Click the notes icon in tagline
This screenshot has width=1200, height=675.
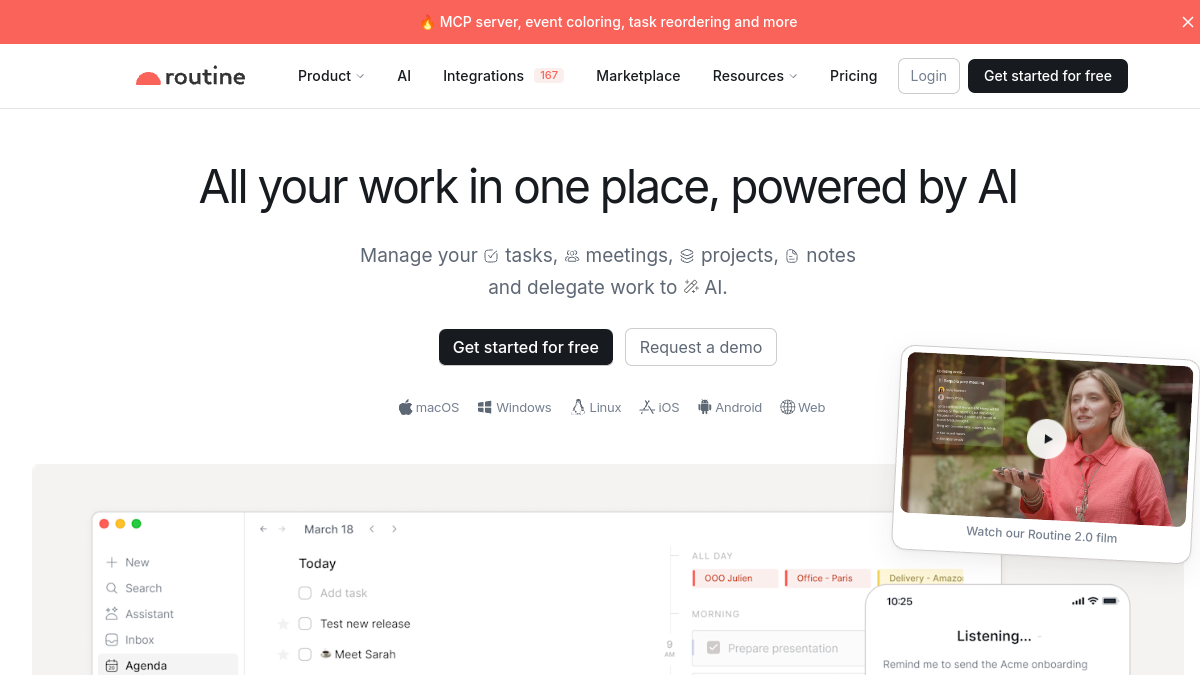[792, 256]
